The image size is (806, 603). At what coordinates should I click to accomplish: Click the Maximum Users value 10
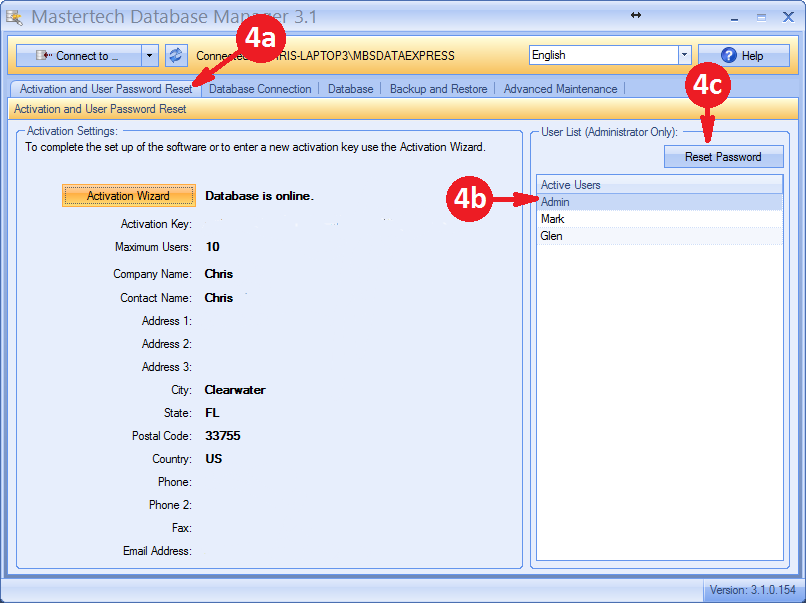tap(212, 247)
